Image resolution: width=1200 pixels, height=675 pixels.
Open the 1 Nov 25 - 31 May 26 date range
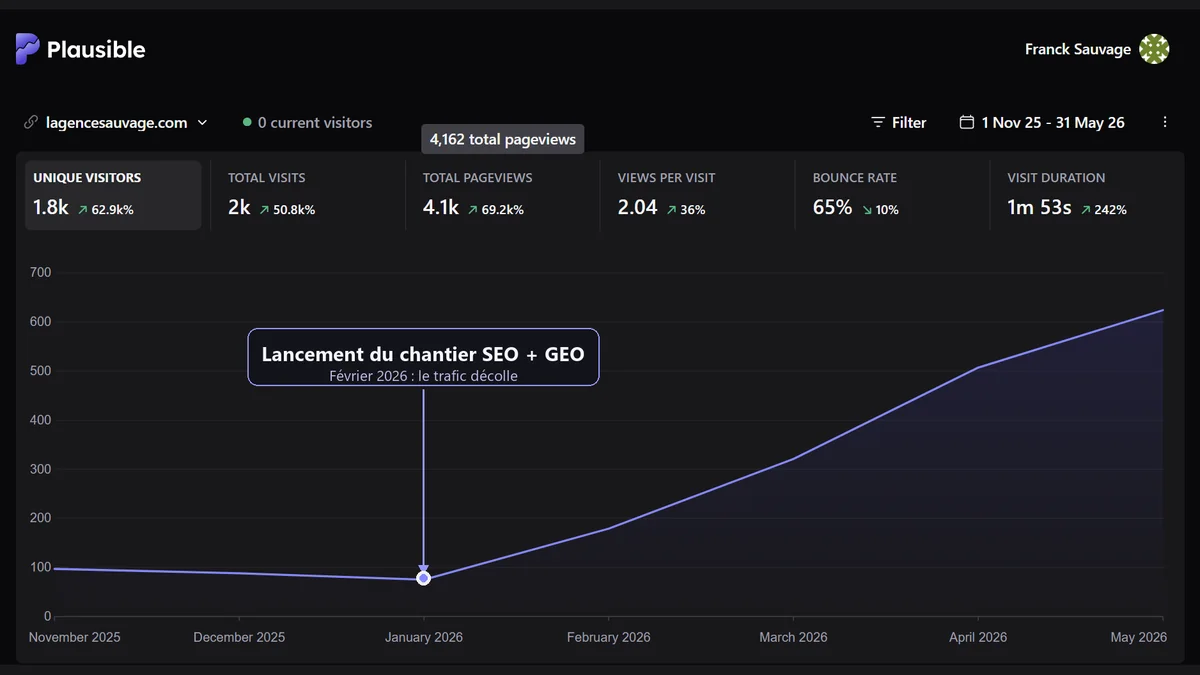click(1042, 123)
